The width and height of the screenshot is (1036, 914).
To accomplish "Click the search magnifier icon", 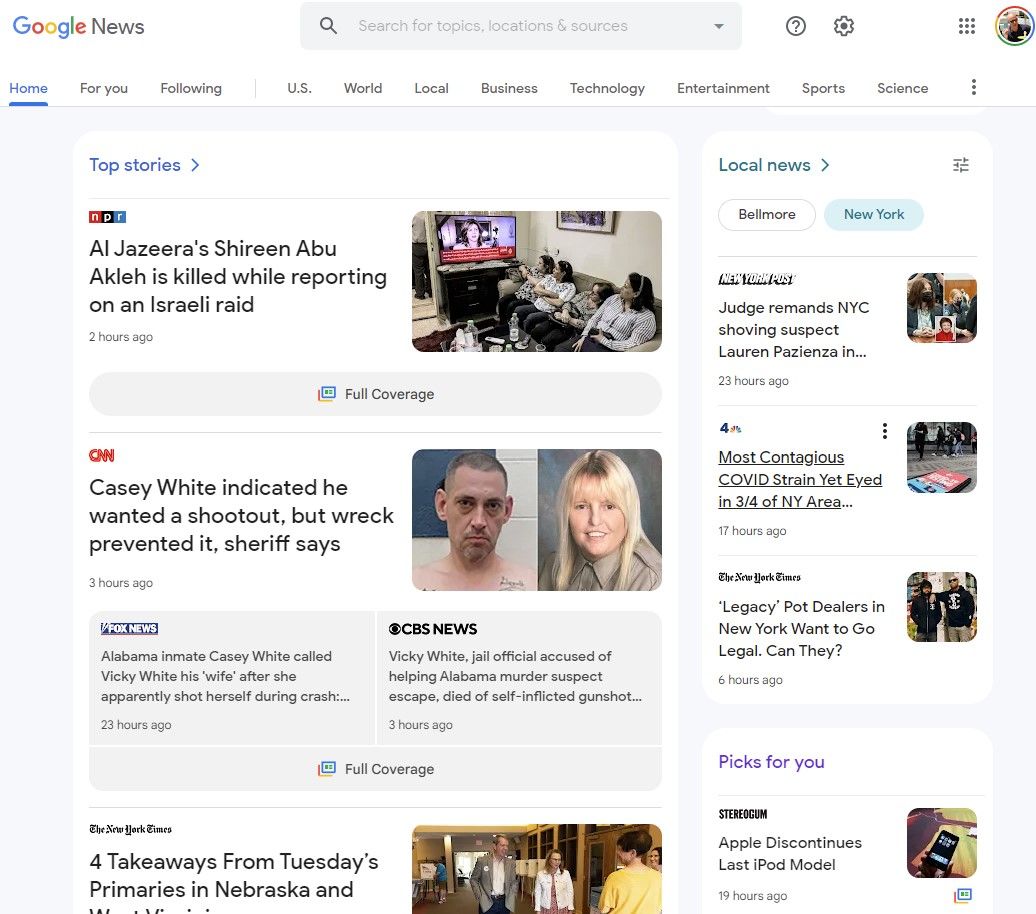I will coord(328,25).
